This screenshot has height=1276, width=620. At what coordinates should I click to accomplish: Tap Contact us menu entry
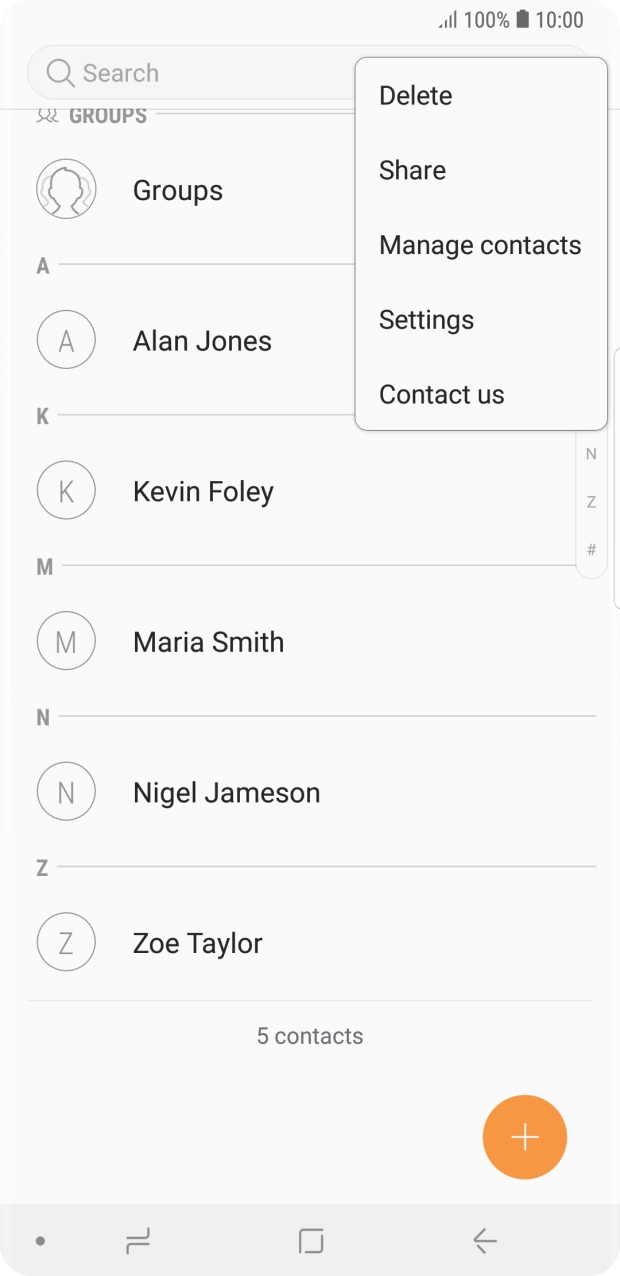point(441,394)
